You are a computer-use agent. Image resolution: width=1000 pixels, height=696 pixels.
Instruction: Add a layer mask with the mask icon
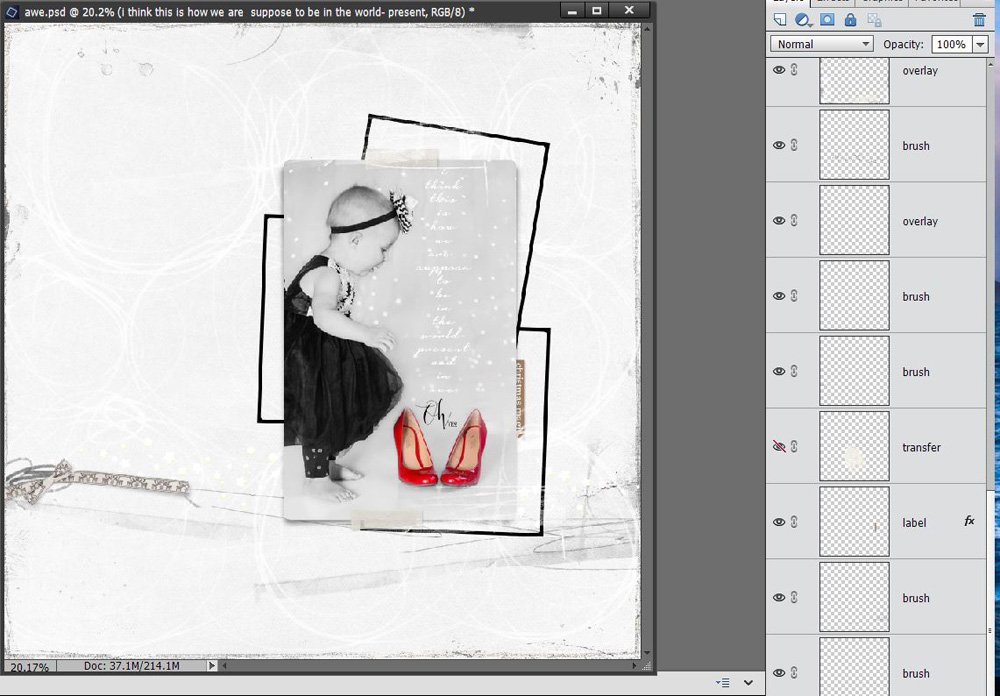pyautogui.click(x=827, y=19)
